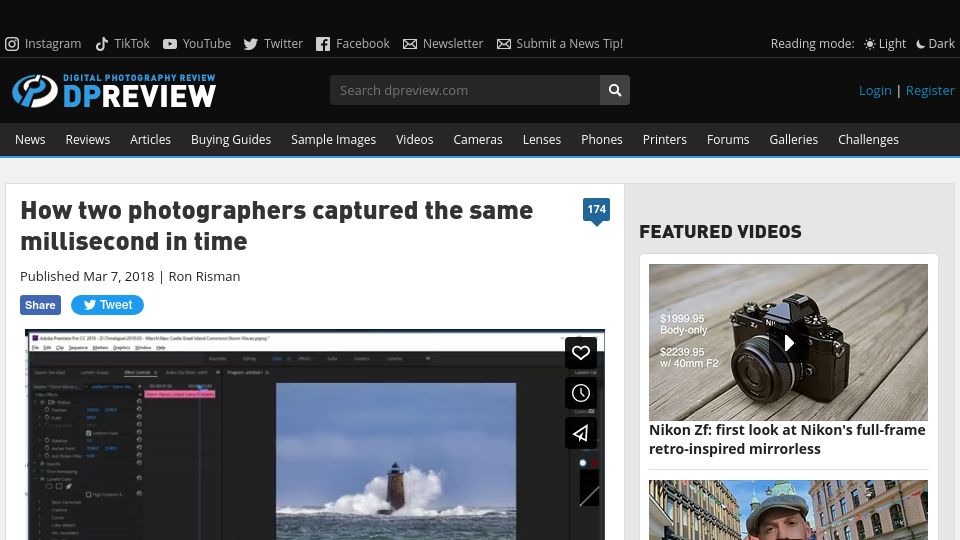Image resolution: width=960 pixels, height=540 pixels.
Task: Open the second featured video thumbnail of man in cap
Action: click(x=789, y=510)
